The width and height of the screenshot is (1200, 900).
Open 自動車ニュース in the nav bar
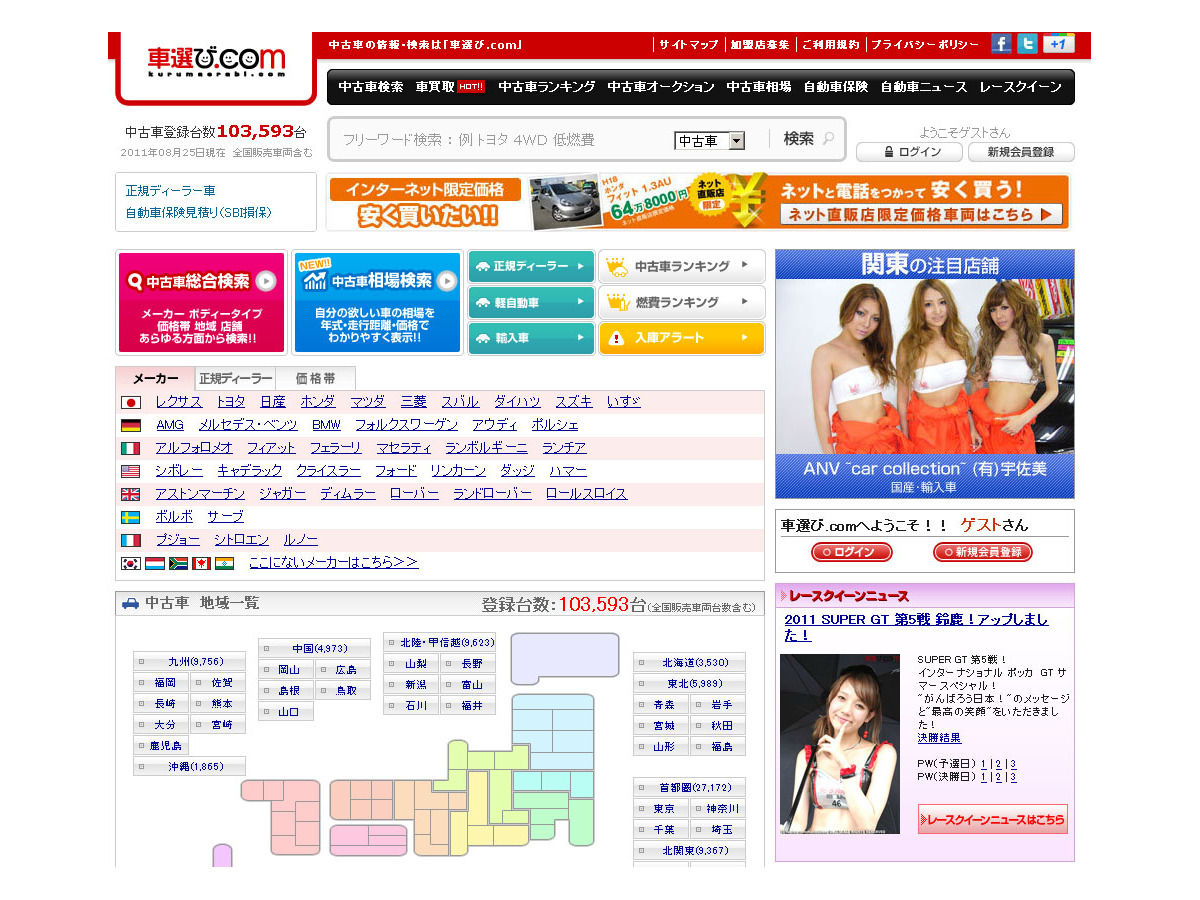click(924, 87)
